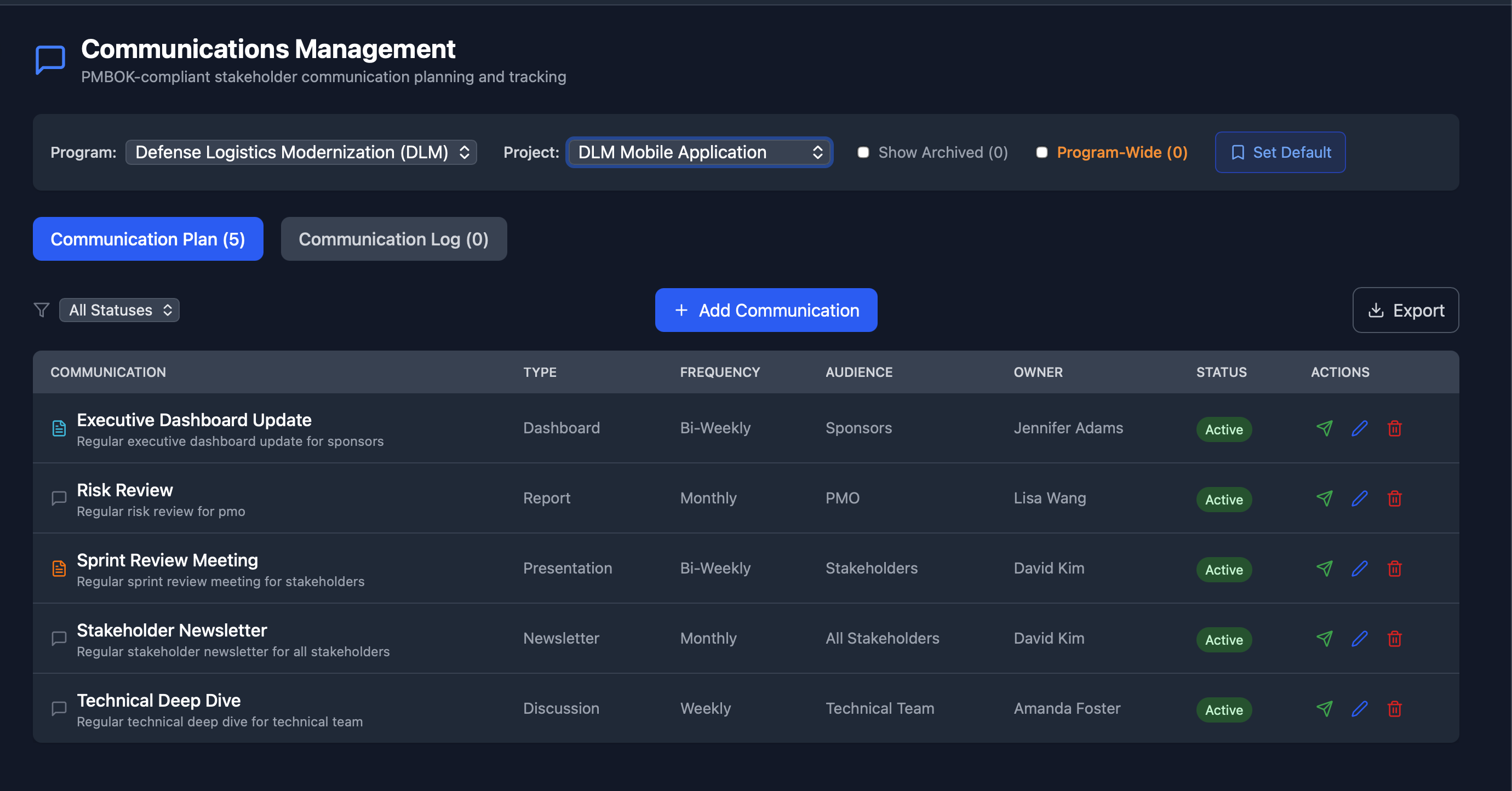Open the Project dropdown DLM Mobile Application

(699, 153)
